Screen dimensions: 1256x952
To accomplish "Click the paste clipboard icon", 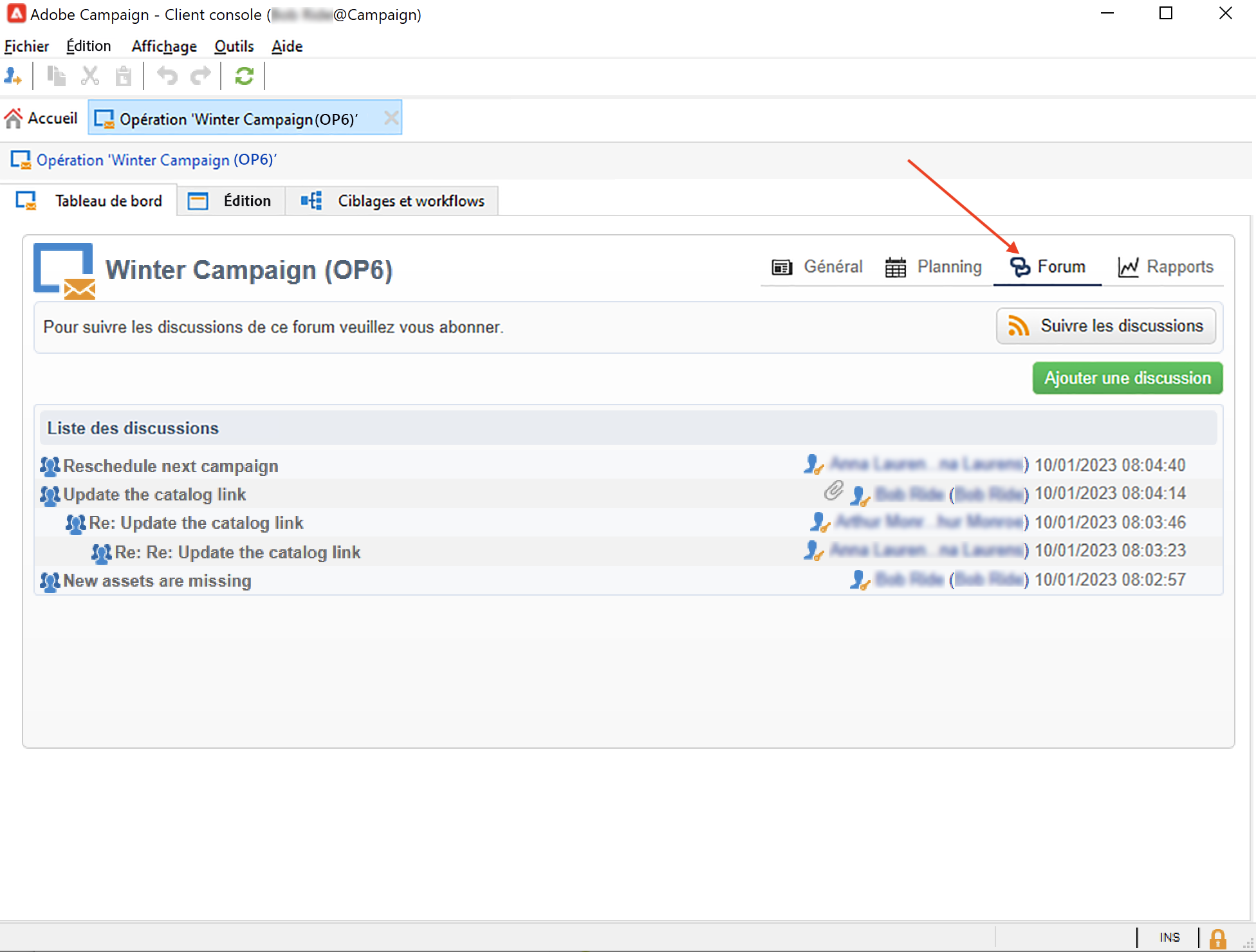I will [x=123, y=77].
